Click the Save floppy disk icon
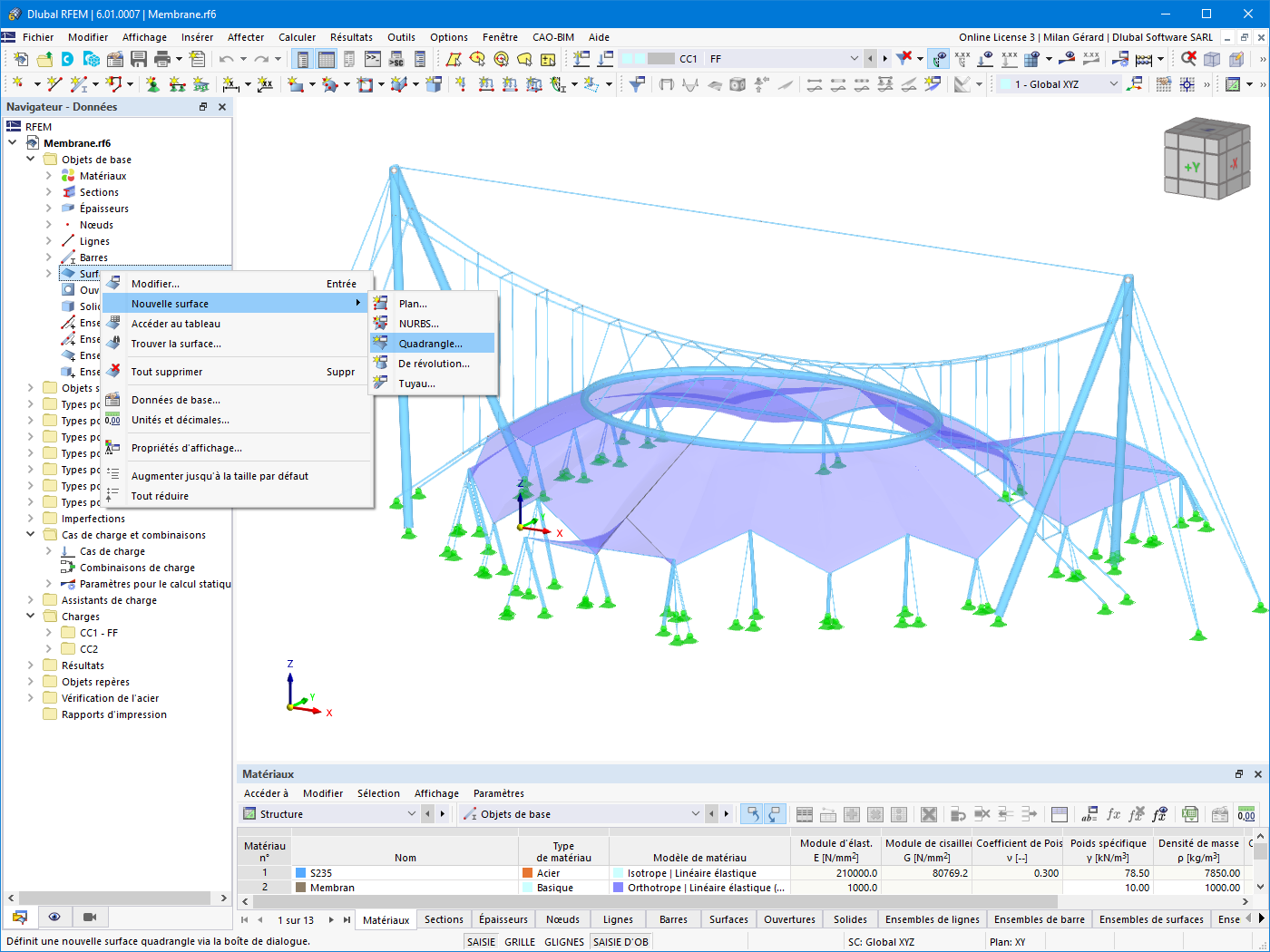This screenshot has height=952, width=1270. [x=139, y=59]
